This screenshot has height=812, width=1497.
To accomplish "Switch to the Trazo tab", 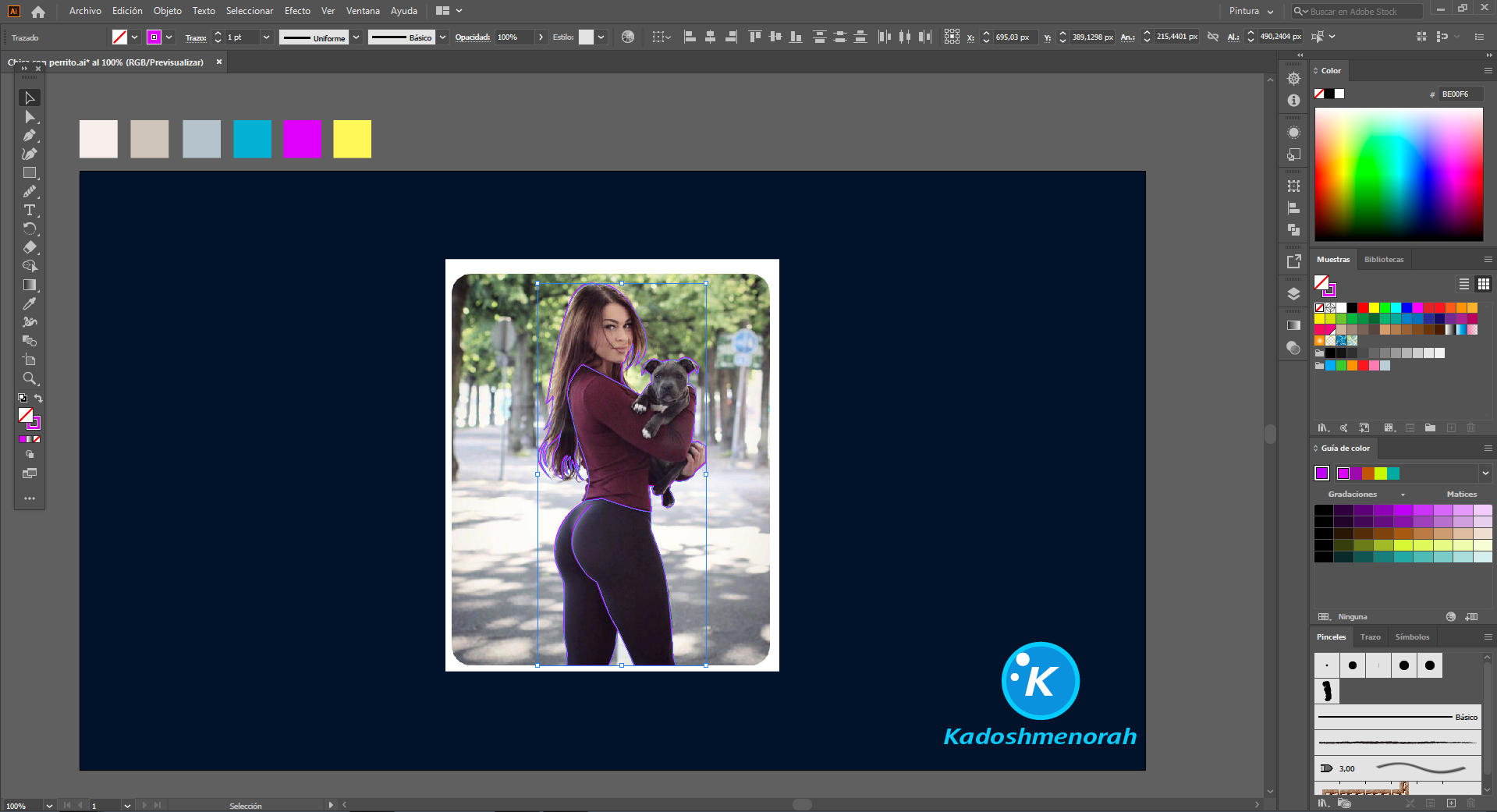I will click(x=1370, y=636).
